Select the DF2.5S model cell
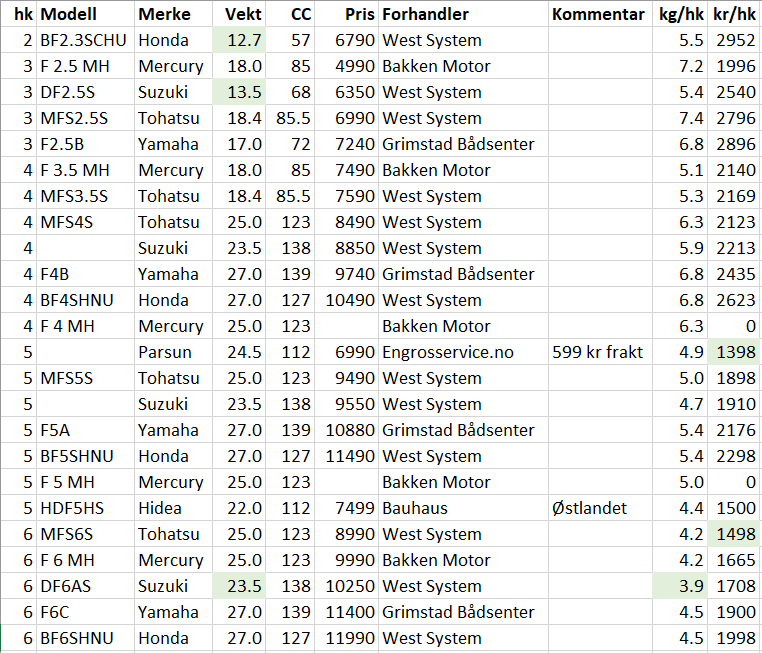The height and width of the screenshot is (653, 762). pos(86,92)
